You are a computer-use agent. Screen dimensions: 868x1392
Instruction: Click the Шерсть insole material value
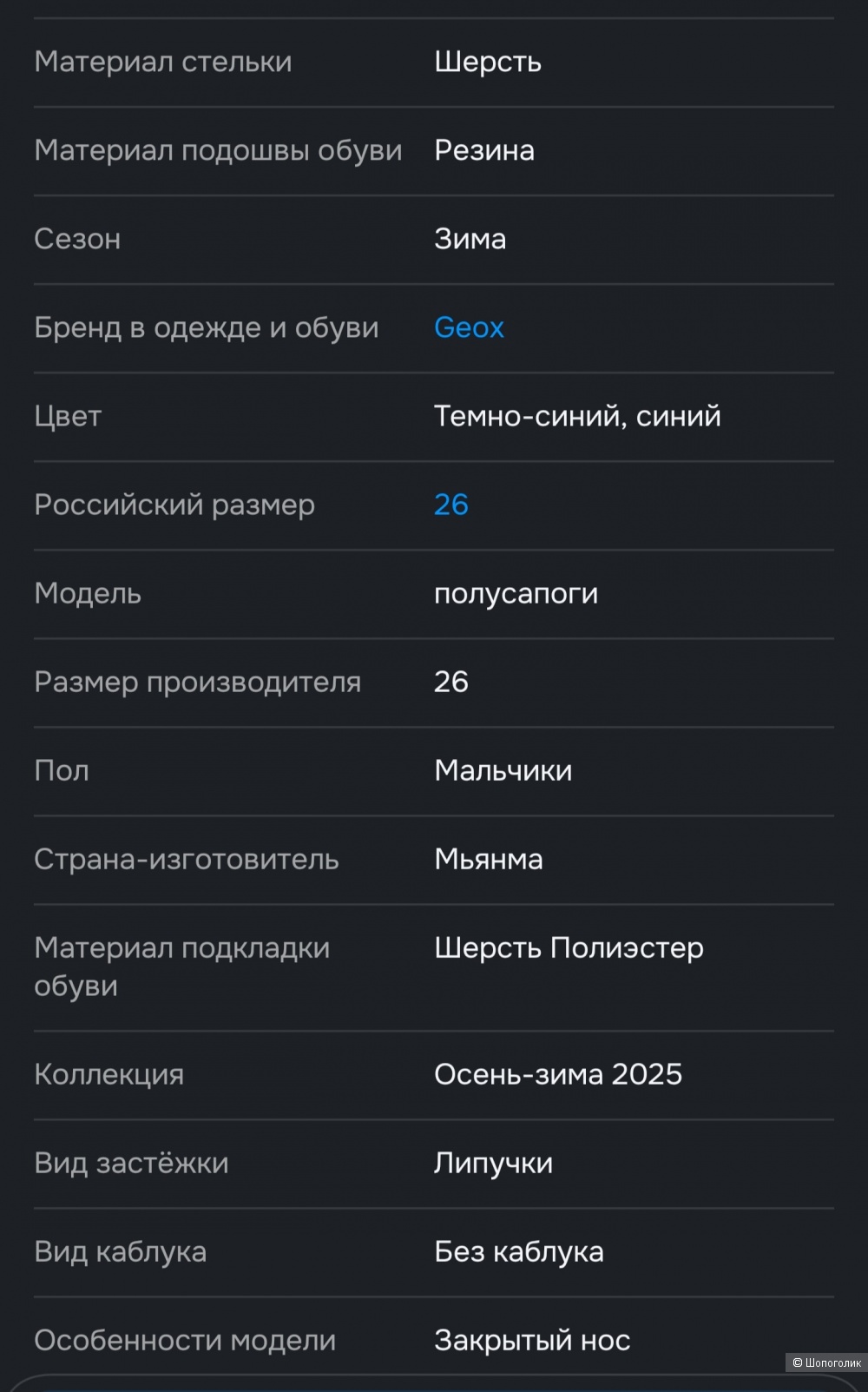point(488,61)
